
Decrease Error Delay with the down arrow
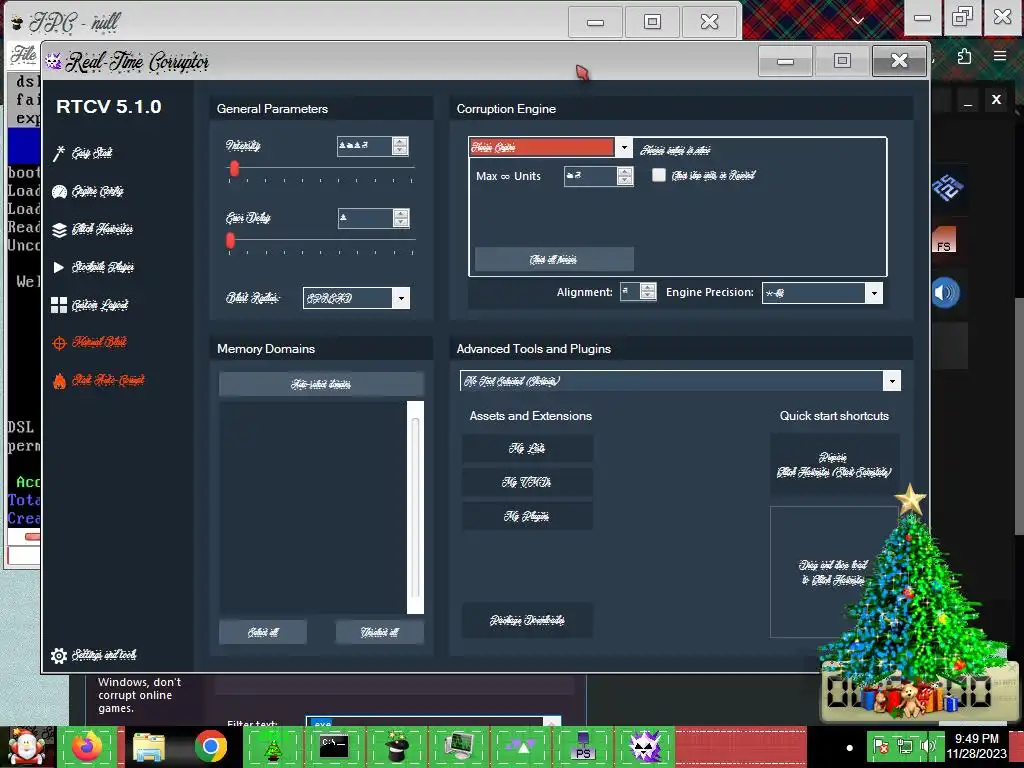click(x=401, y=223)
